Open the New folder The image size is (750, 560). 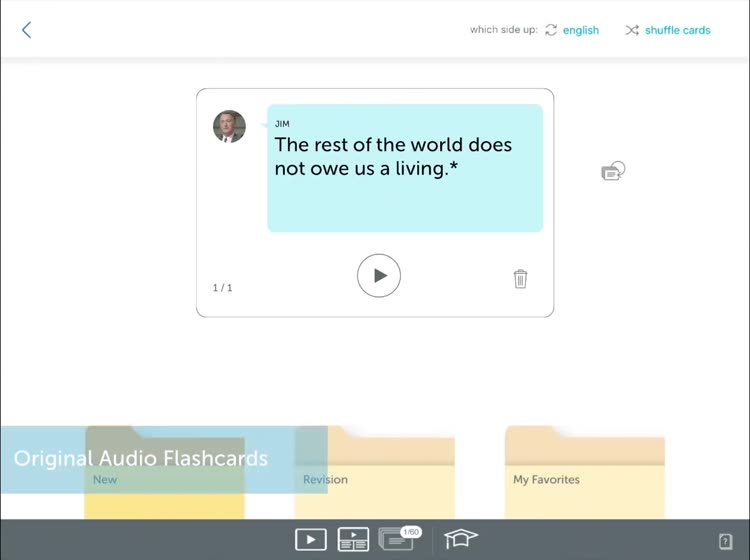(164, 479)
